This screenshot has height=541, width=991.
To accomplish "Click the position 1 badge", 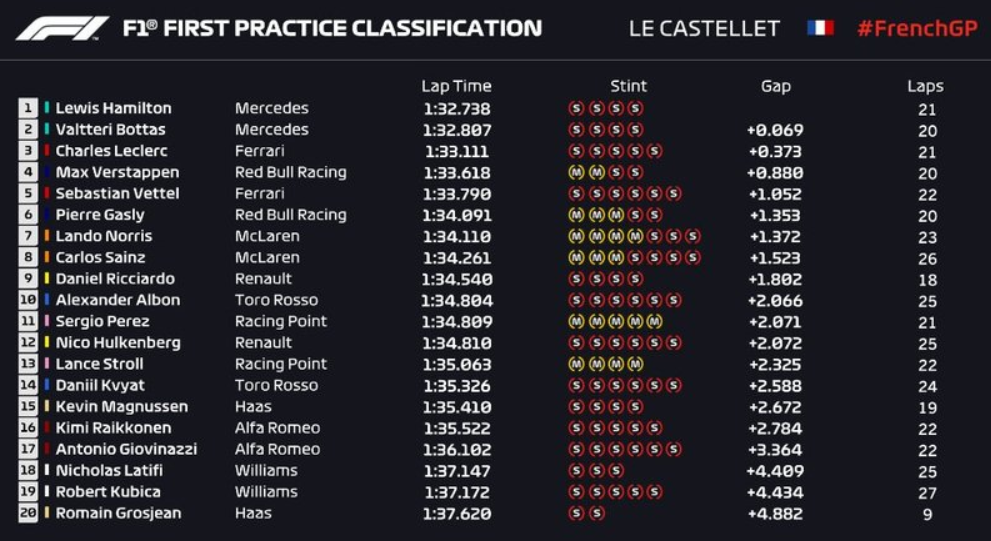I will (28, 108).
